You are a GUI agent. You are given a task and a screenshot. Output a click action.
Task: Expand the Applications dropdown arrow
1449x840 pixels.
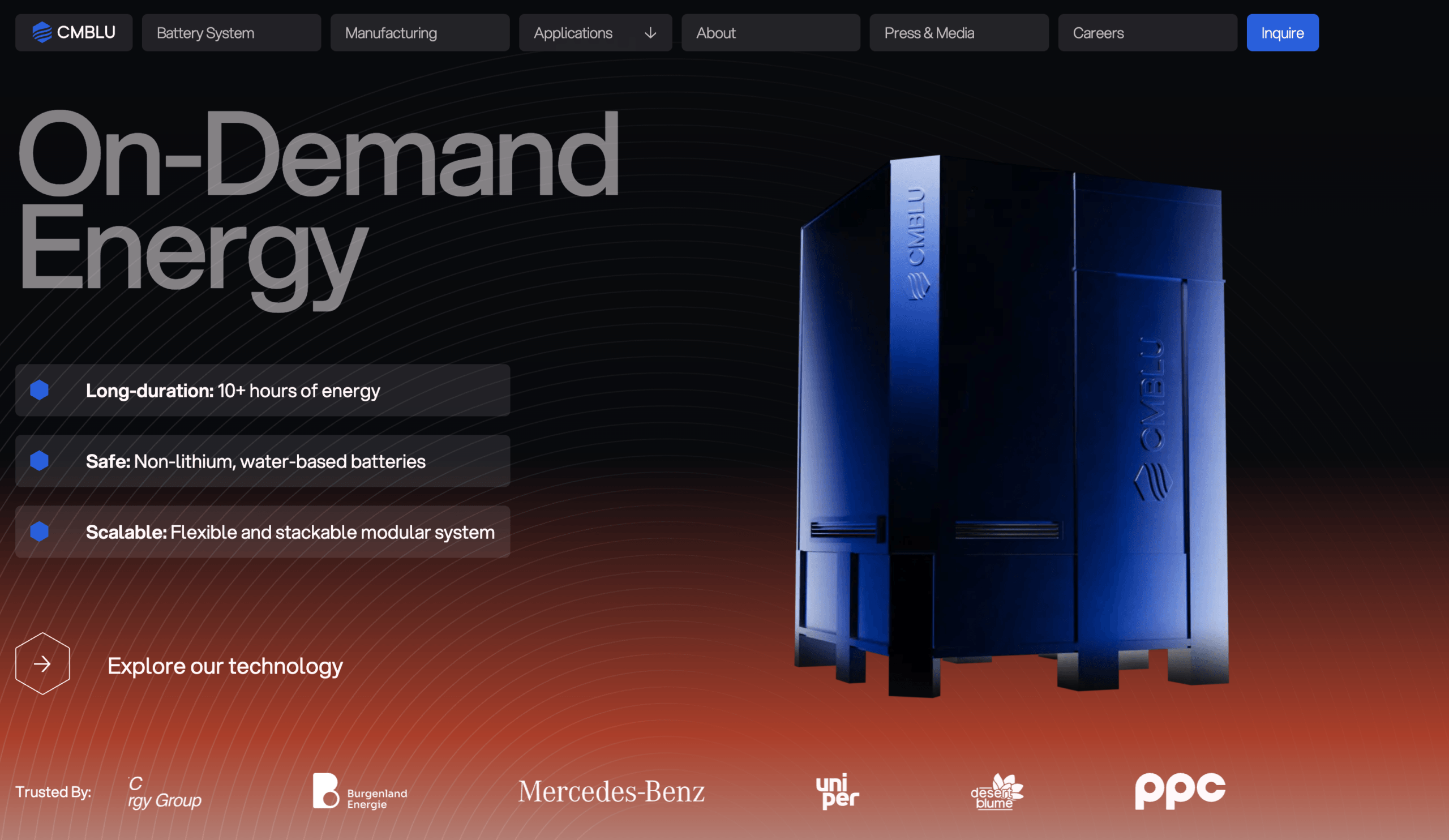tap(650, 33)
